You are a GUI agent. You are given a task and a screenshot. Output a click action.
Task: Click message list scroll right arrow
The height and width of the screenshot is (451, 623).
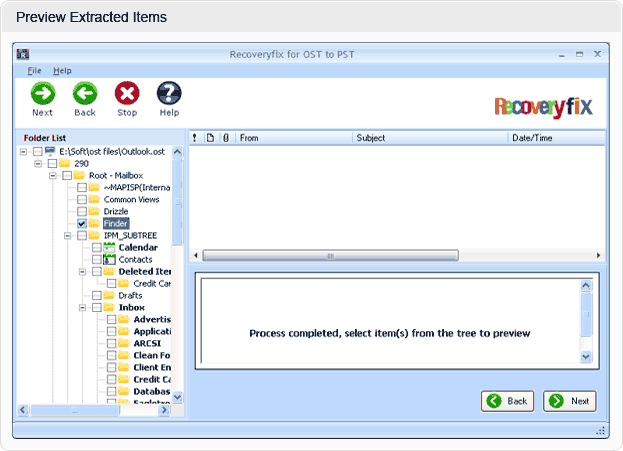[598, 256]
